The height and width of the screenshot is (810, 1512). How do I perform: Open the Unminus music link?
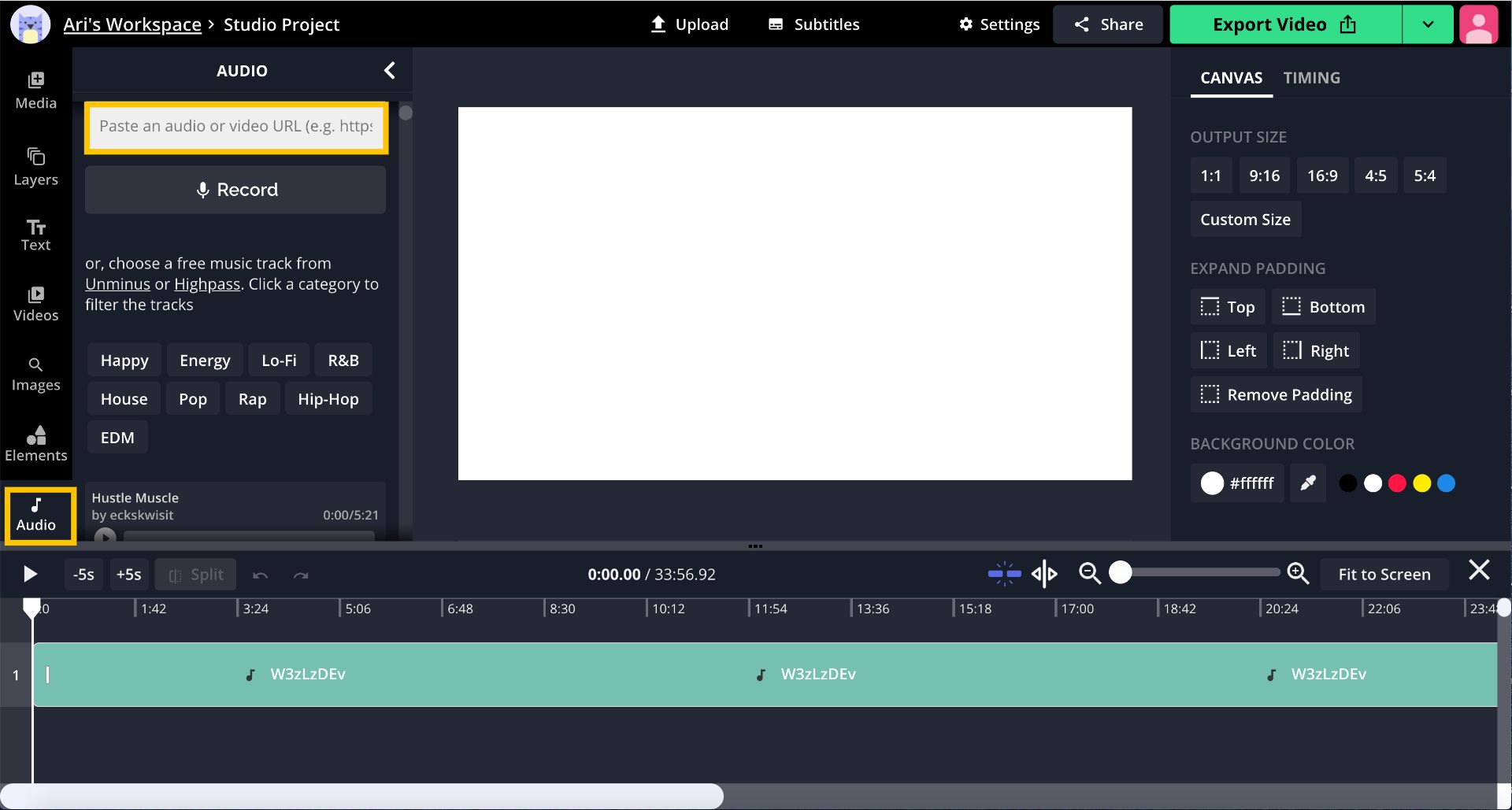117,284
